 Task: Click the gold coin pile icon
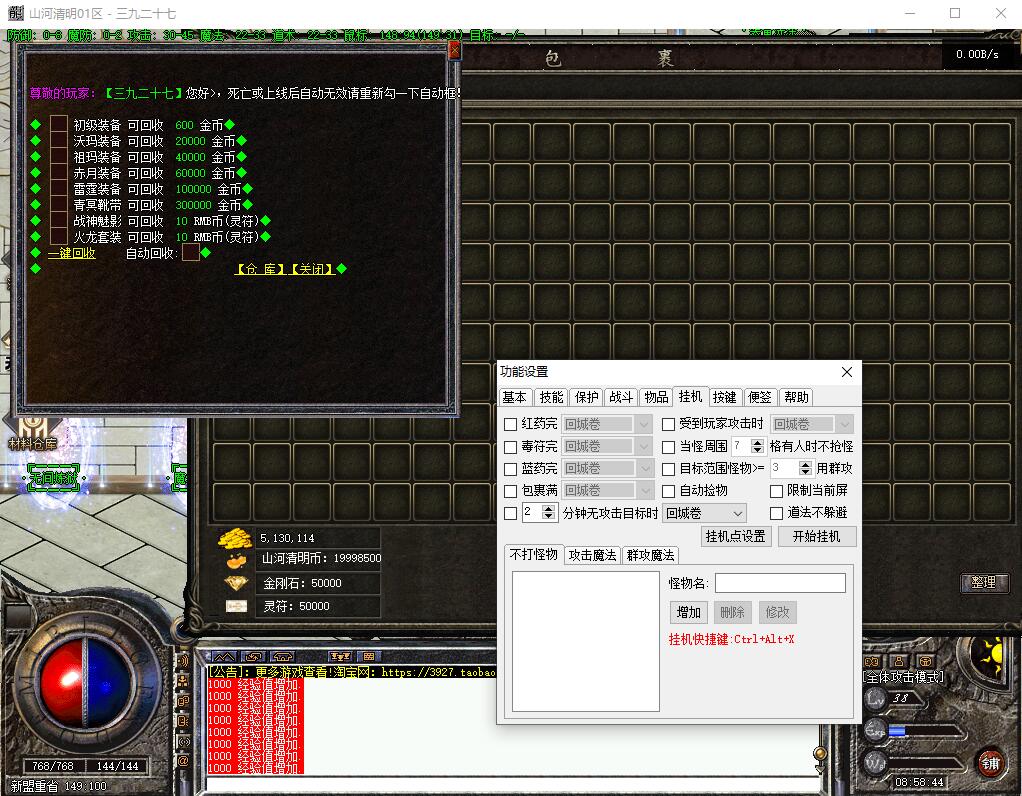236,538
